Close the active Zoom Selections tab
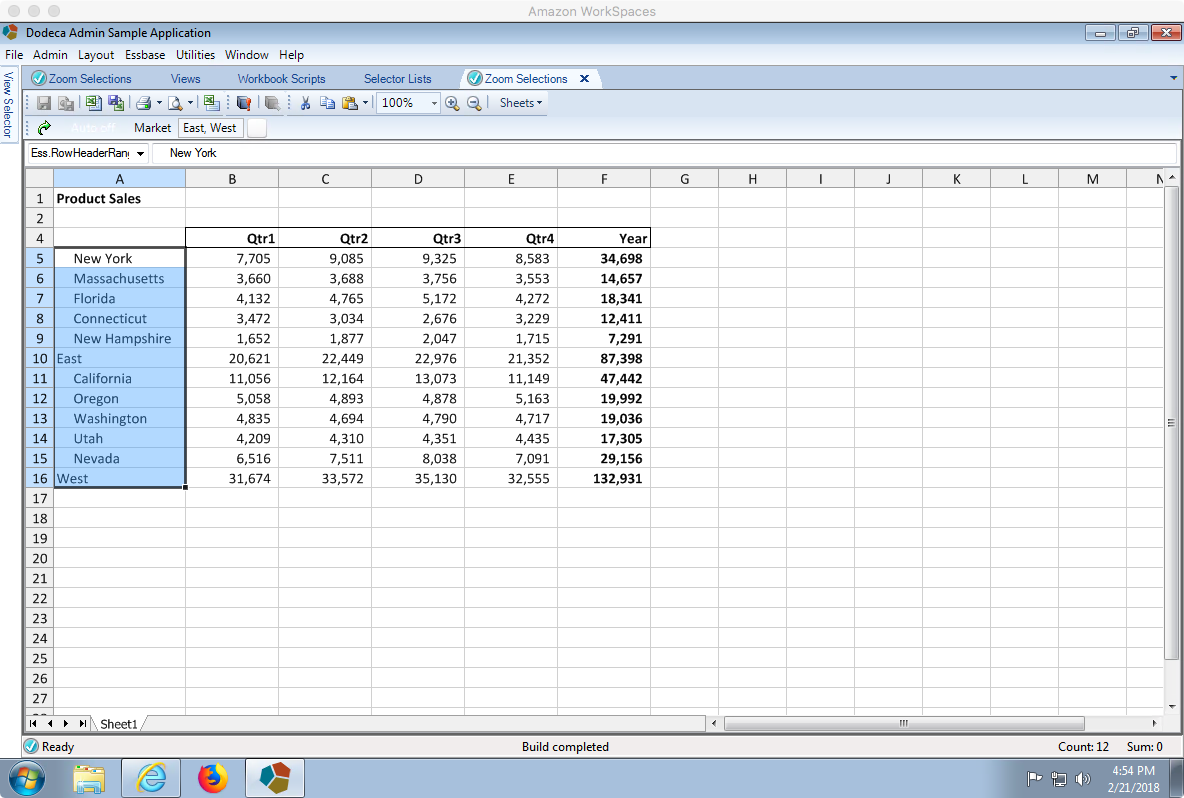The height and width of the screenshot is (798, 1184). [584, 79]
